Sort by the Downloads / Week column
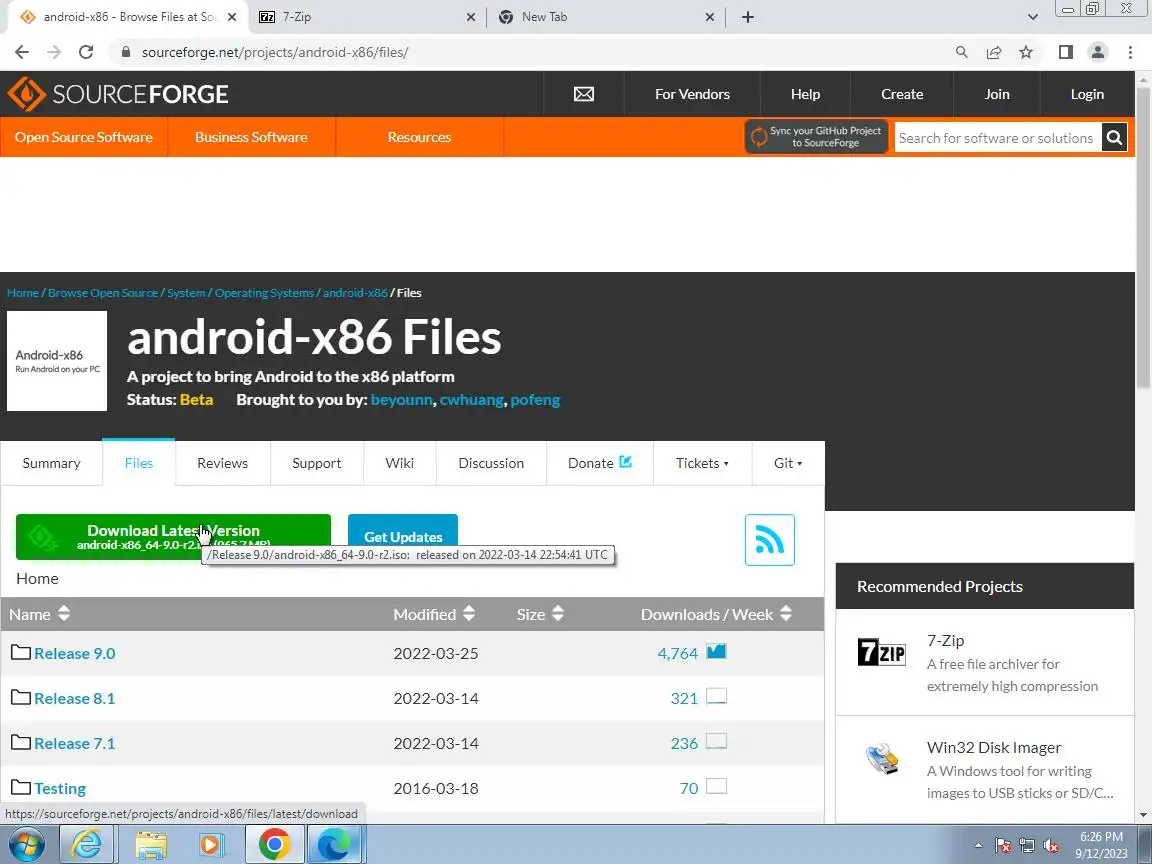The width and height of the screenshot is (1152, 864). click(716, 614)
